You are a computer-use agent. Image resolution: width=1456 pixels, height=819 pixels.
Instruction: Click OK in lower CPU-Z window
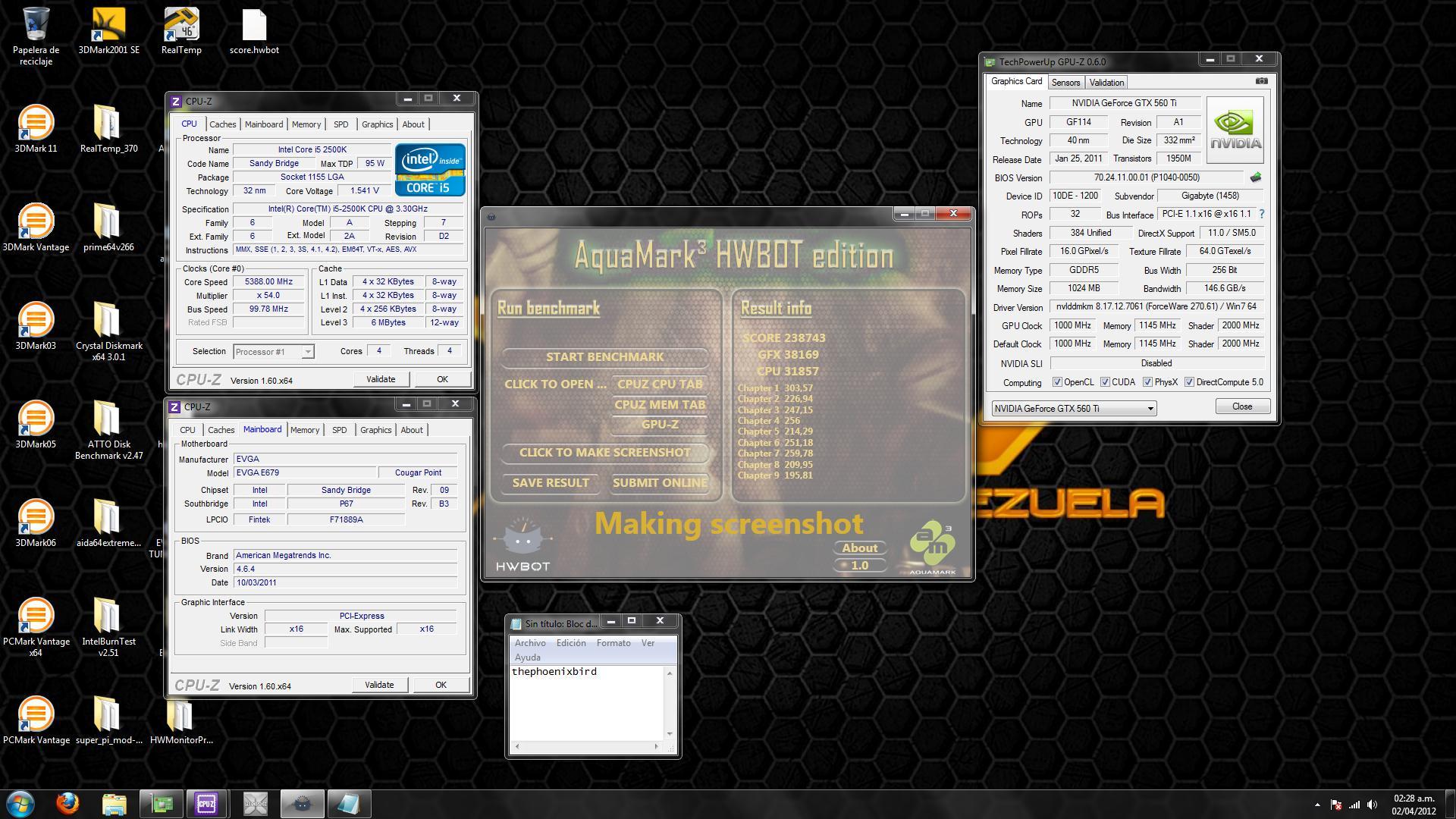coord(441,685)
